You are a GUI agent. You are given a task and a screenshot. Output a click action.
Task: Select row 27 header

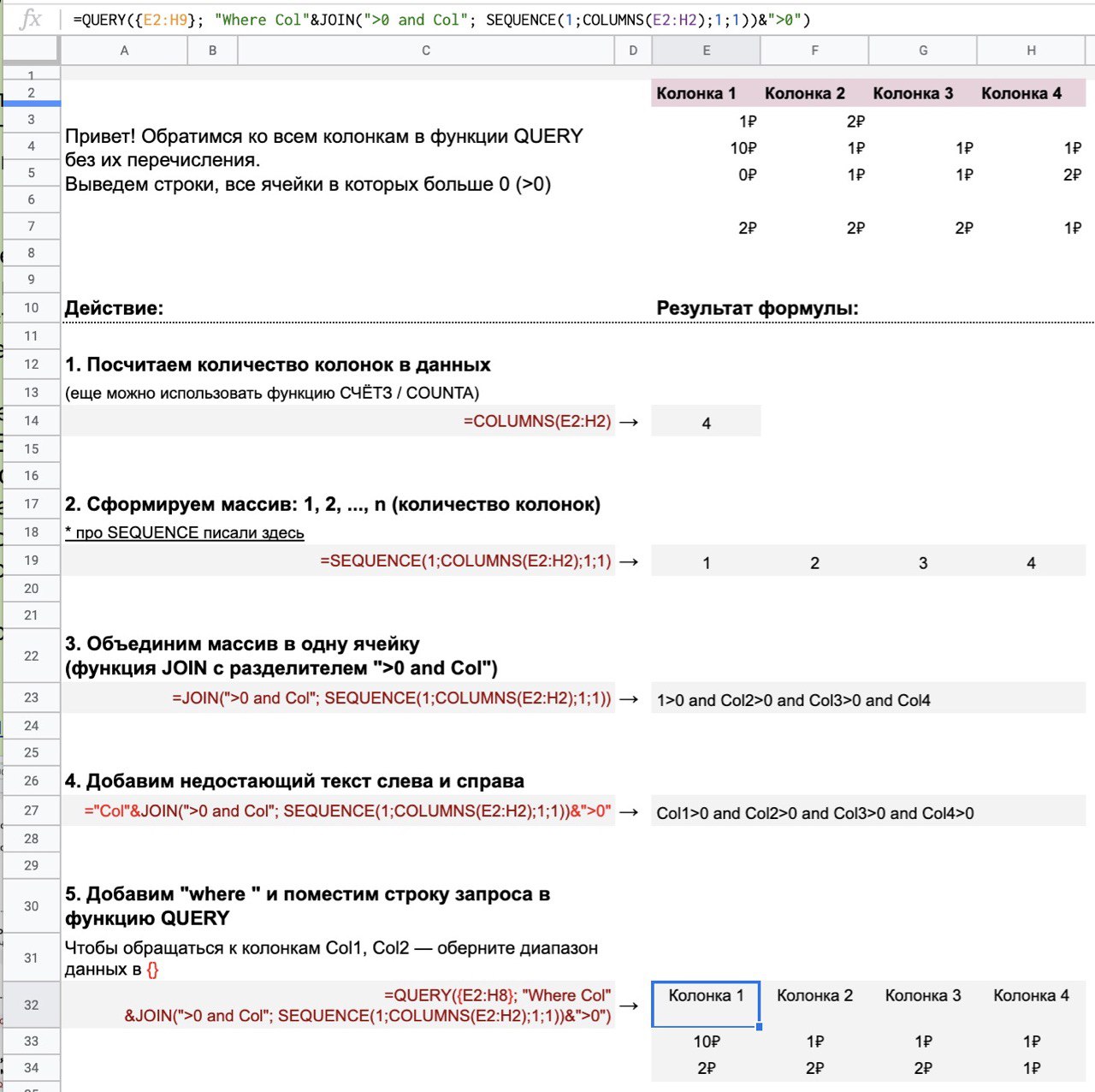pos(32,810)
